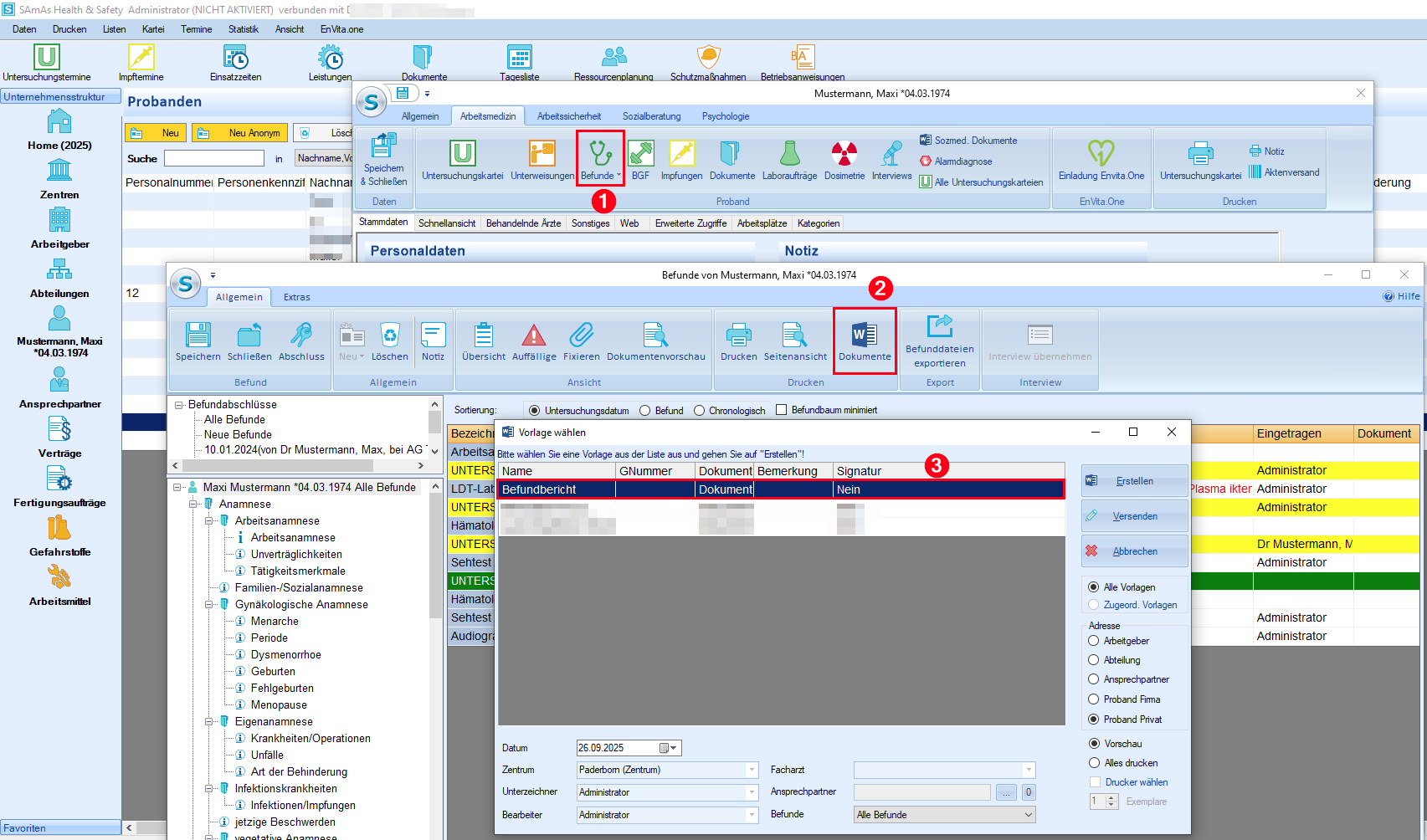Viewport: 1427px width, 840px height.
Task: Select Chronologisch sort option
Action: coord(700,411)
